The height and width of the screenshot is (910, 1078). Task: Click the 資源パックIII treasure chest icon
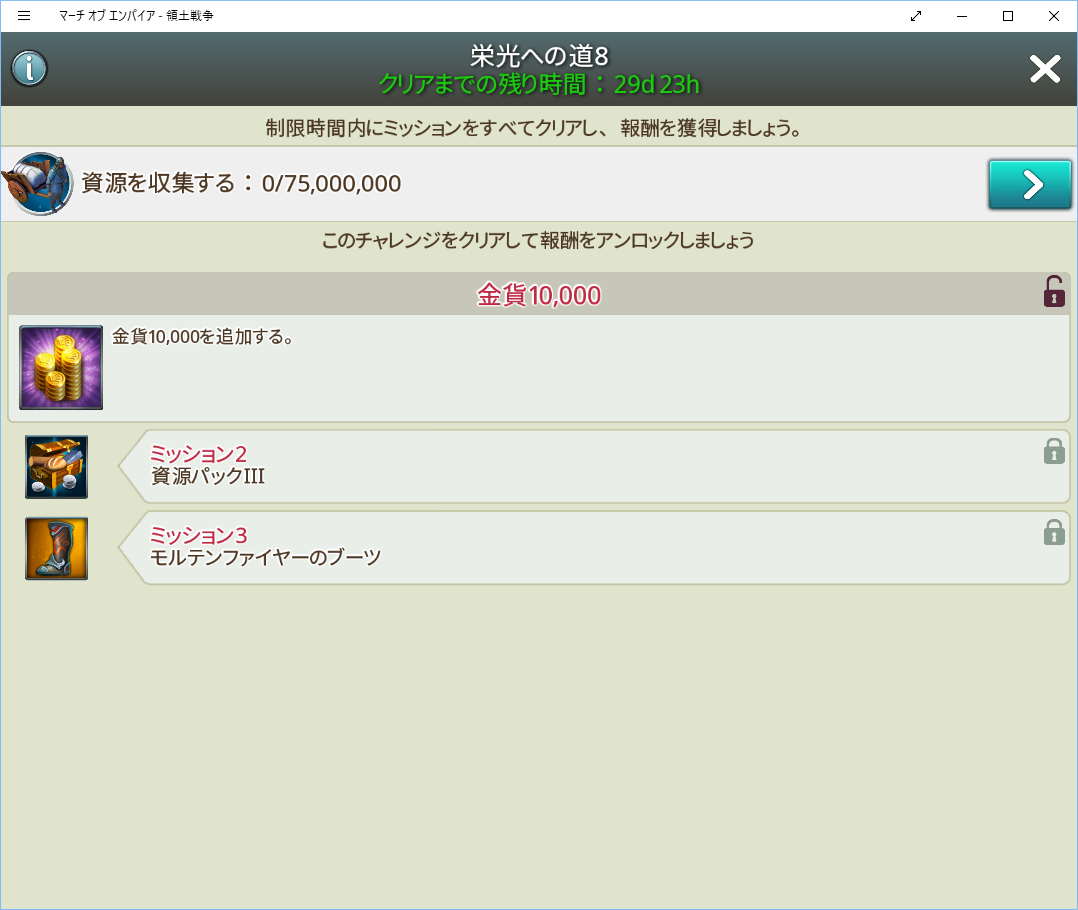56,467
